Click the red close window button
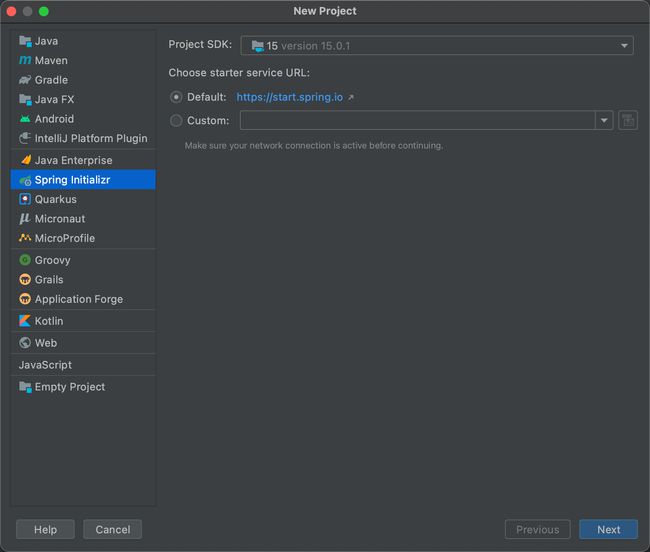 pos(12,12)
